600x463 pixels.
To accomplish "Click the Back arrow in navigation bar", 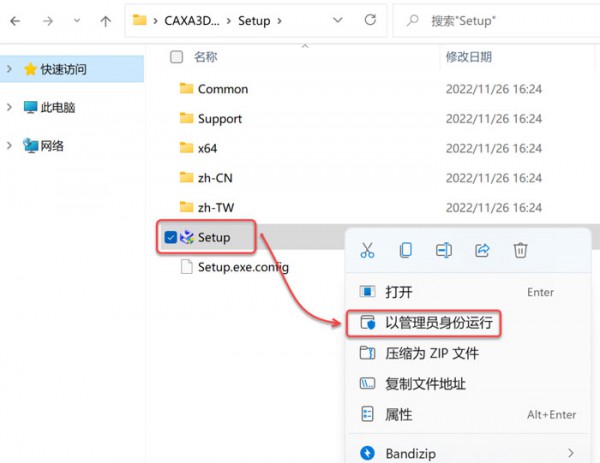I will pyautogui.click(x=15, y=21).
